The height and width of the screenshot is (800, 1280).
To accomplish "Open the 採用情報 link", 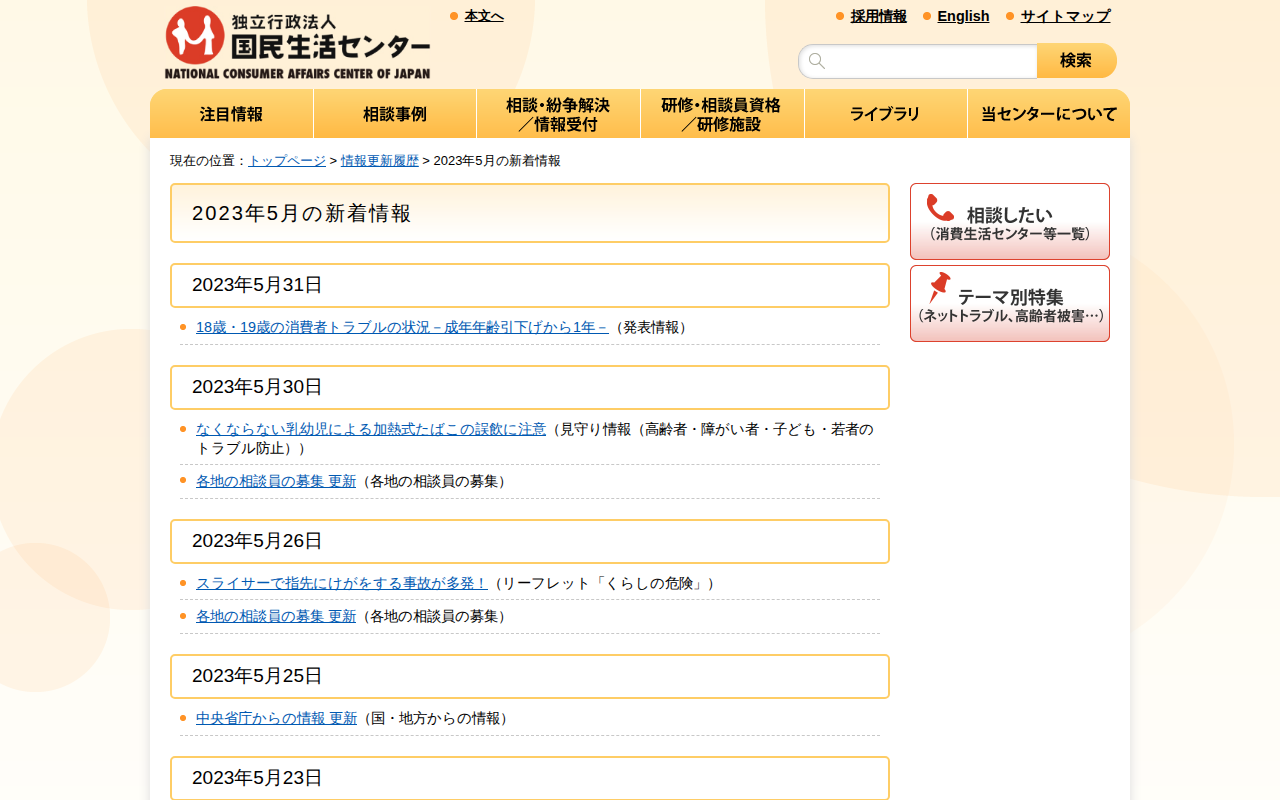I will coord(879,16).
